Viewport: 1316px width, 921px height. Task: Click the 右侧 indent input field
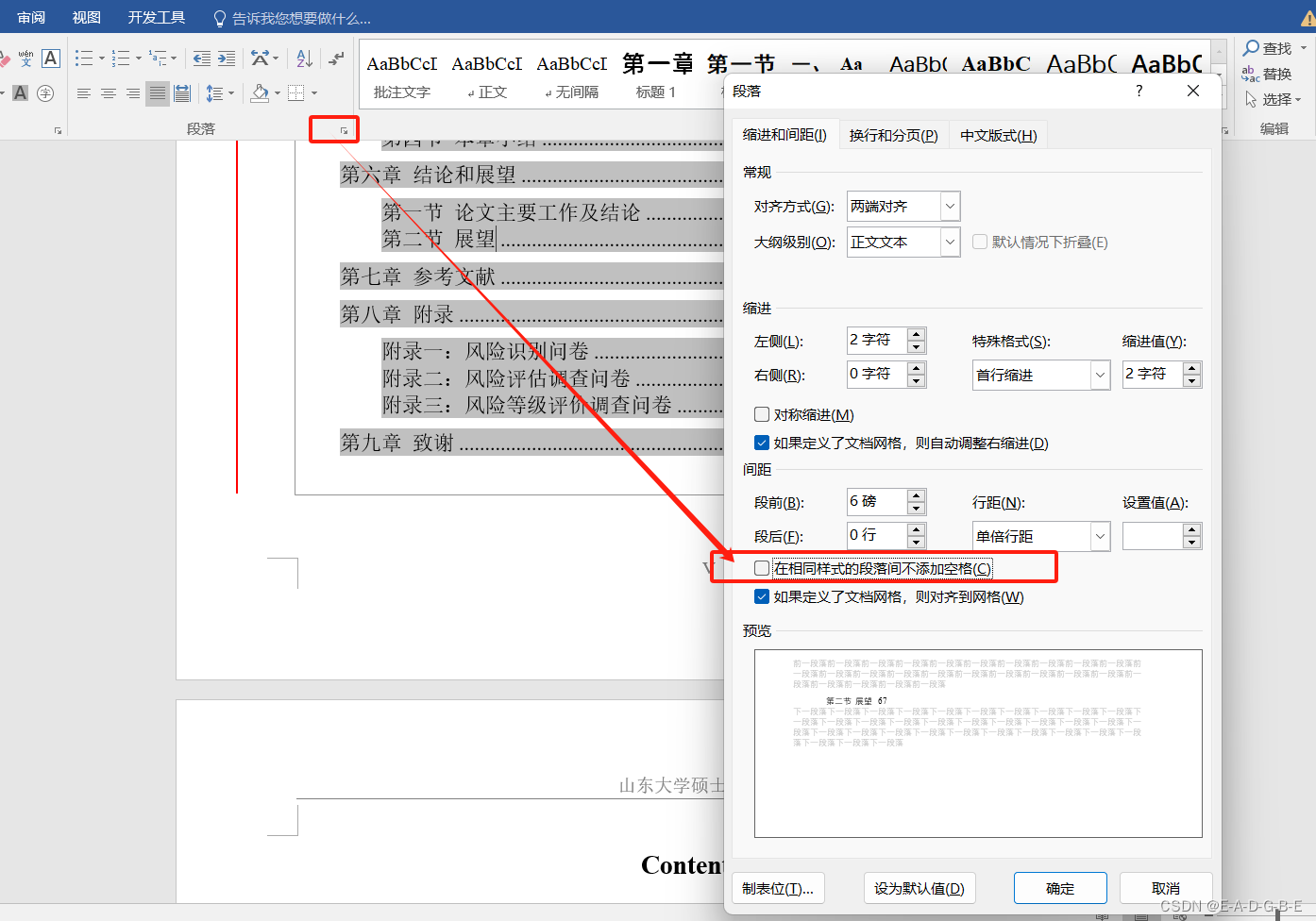(x=877, y=374)
